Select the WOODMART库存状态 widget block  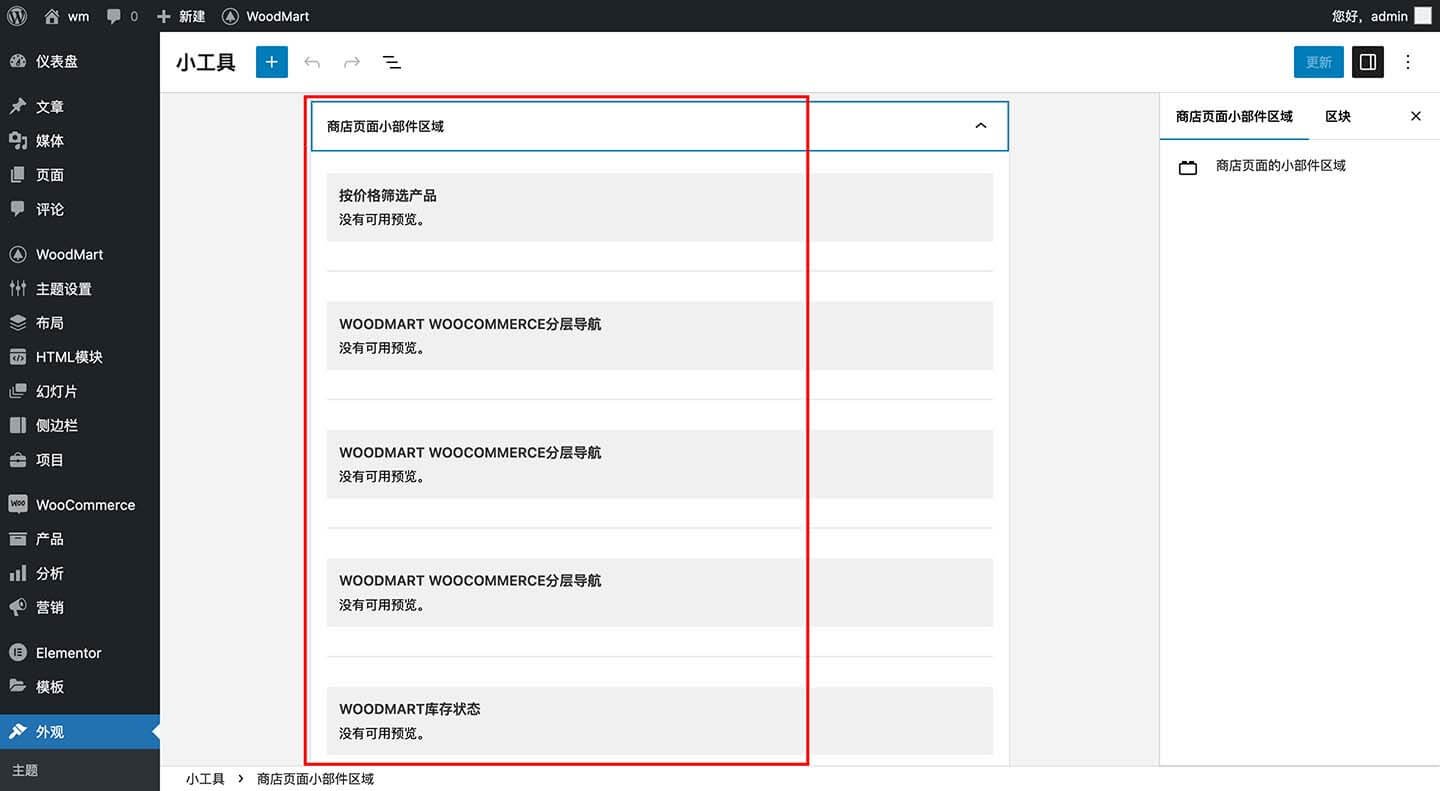[x=660, y=720]
